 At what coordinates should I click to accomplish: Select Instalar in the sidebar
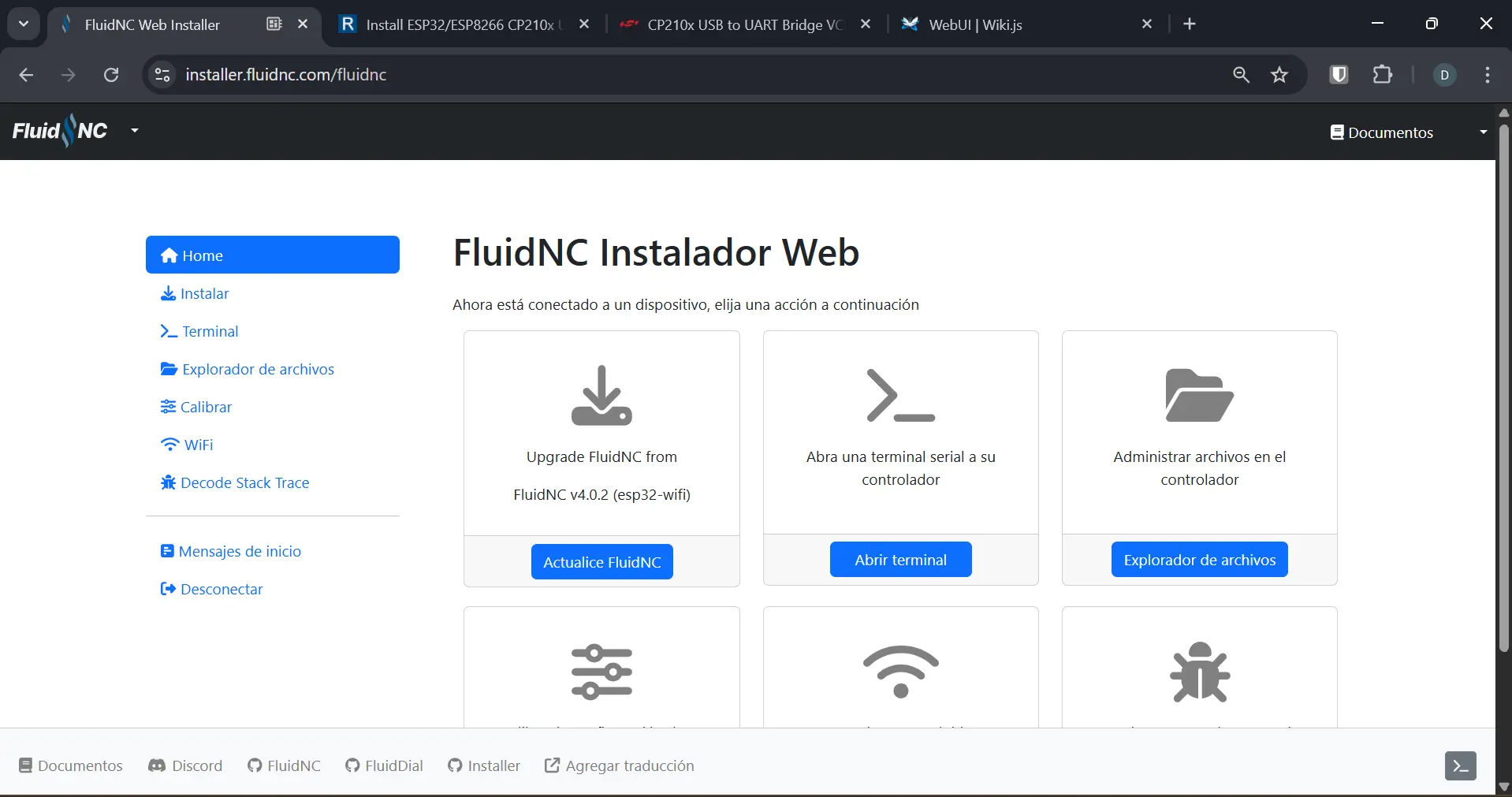pos(203,292)
